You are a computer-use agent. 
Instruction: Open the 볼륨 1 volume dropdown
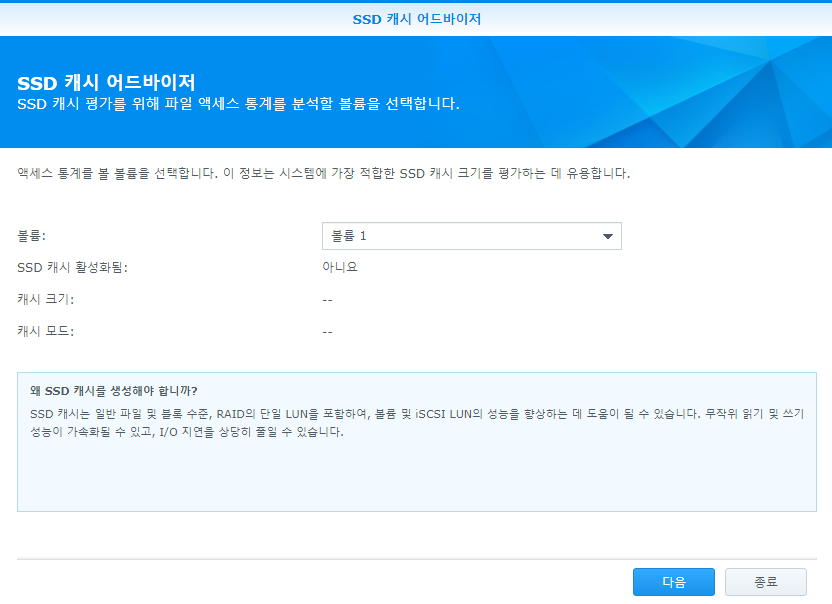pos(471,236)
